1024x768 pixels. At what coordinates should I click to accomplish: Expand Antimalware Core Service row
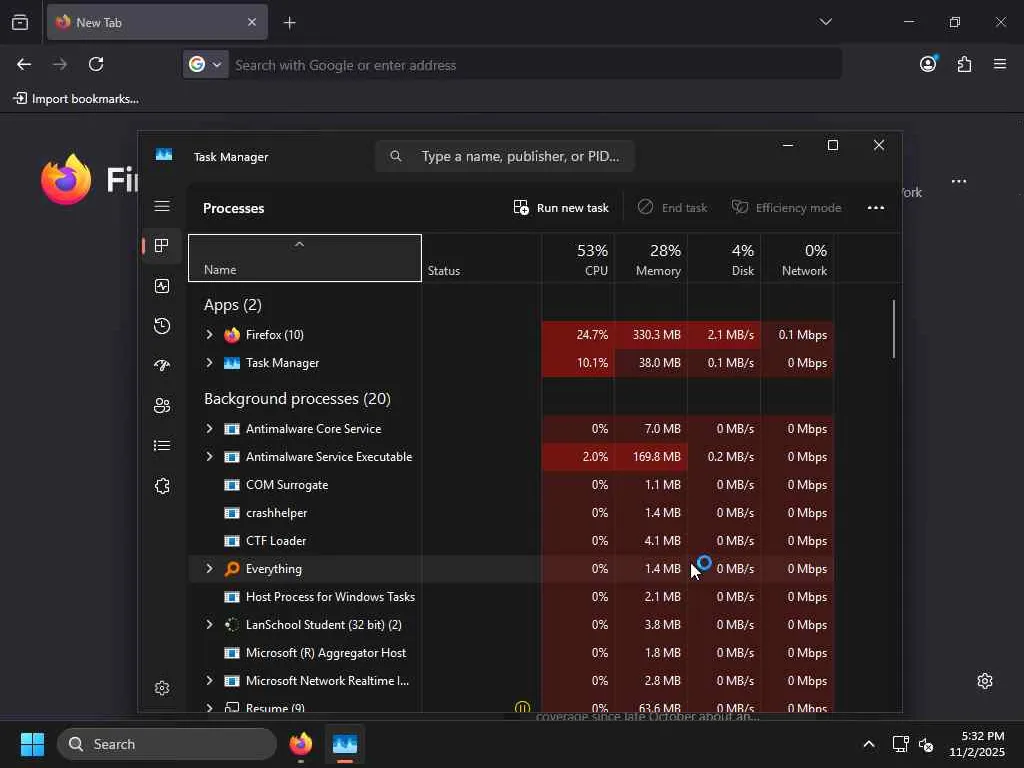(209, 428)
